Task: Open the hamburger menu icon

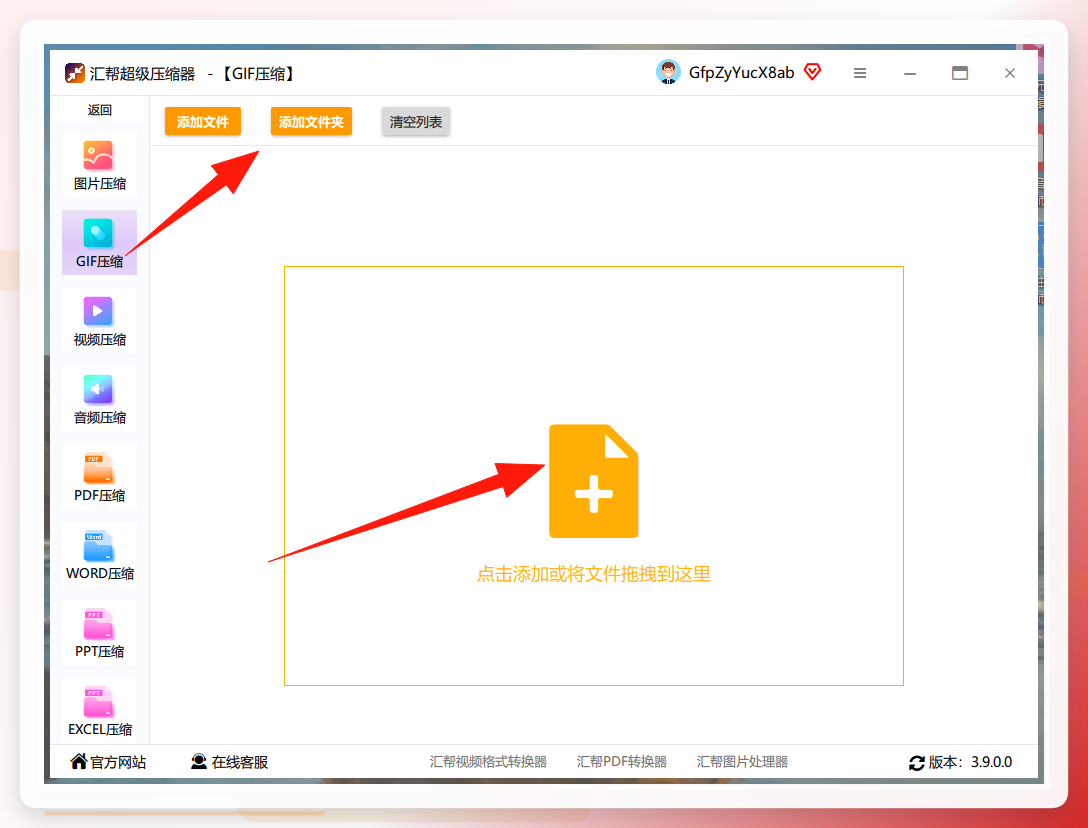Action: click(860, 73)
